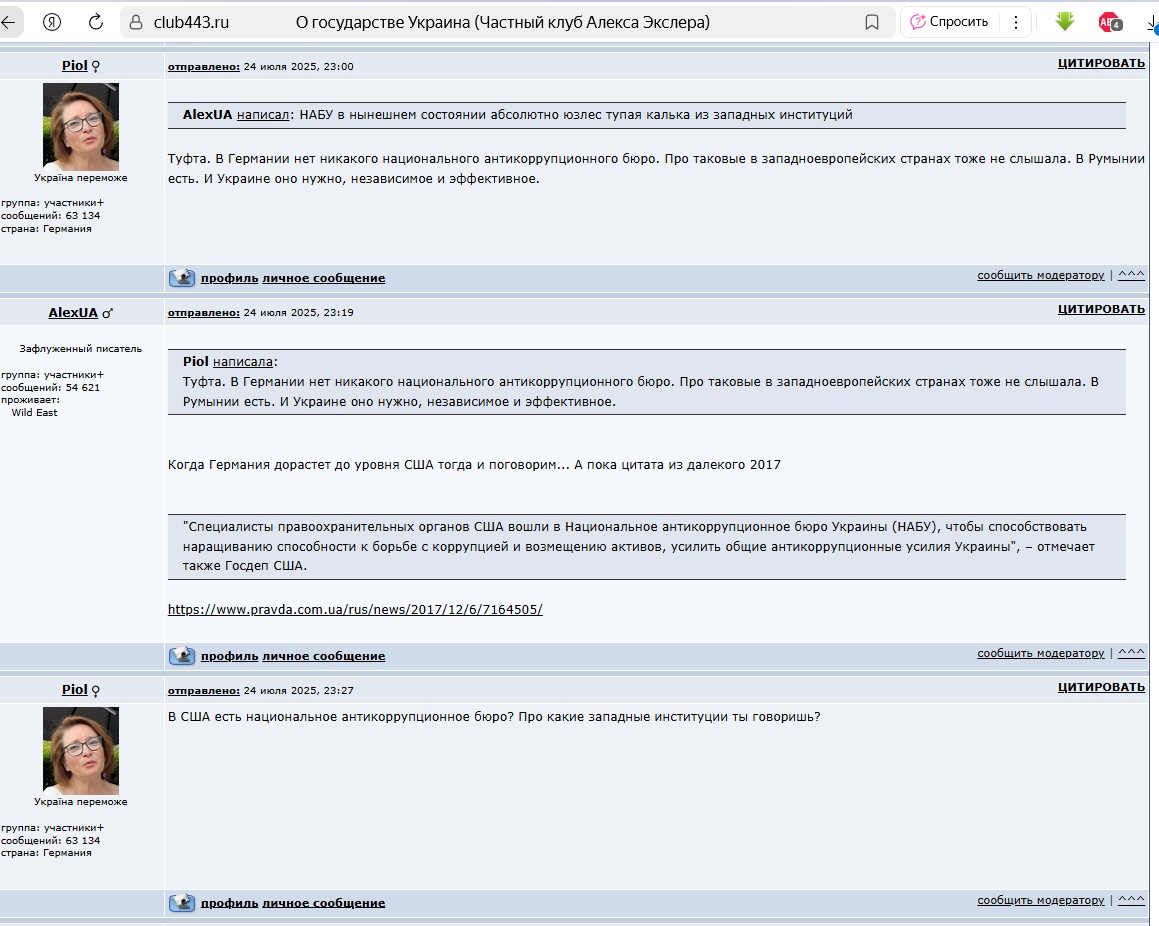Click 'сообщить модератору' on the 23:27 post
This screenshot has width=1159, height=926.
click(1040, 900)
